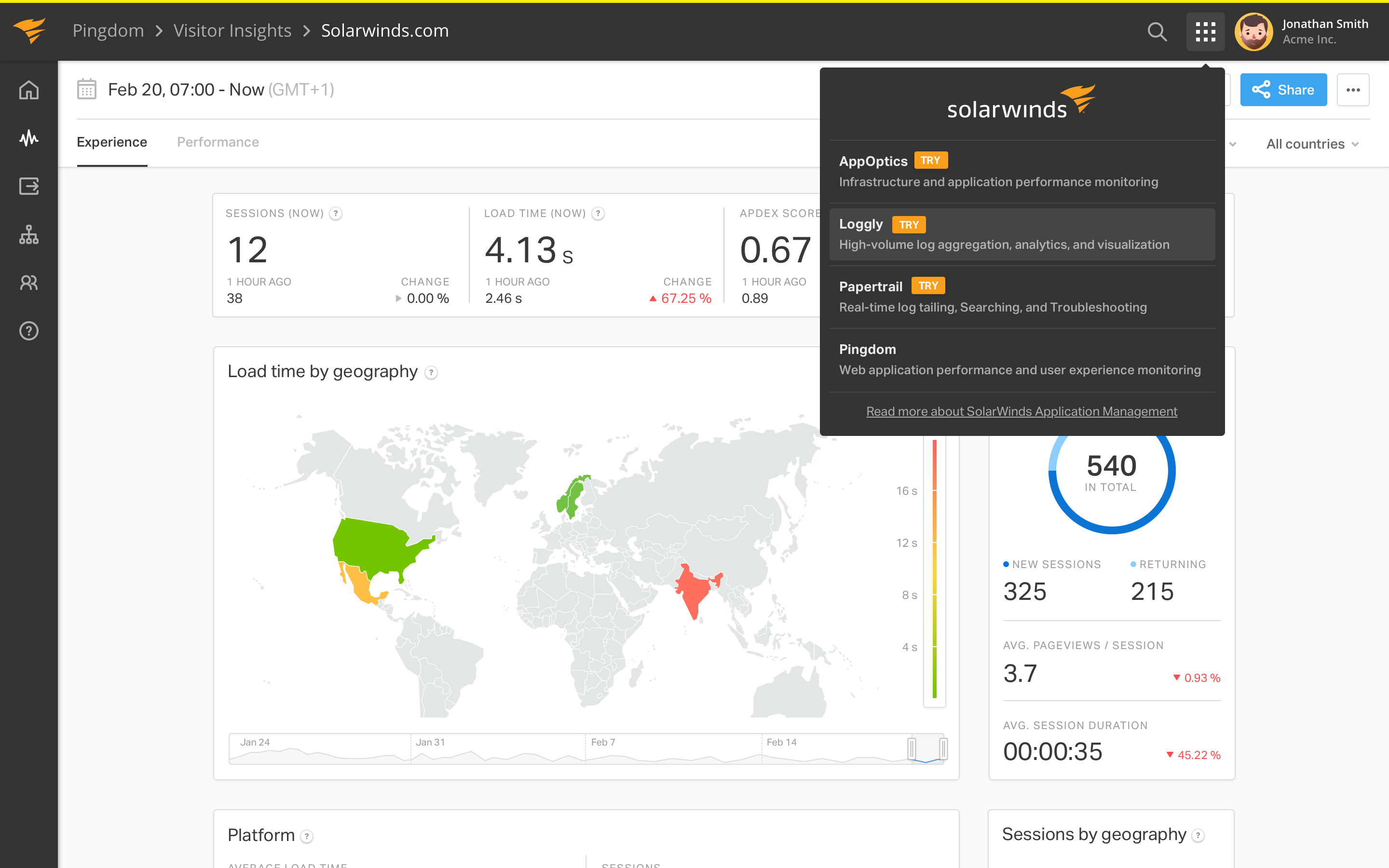Open Jonathan Smith user avatar
Viewport: 1389px width, 868px height.
point(1253,31)
